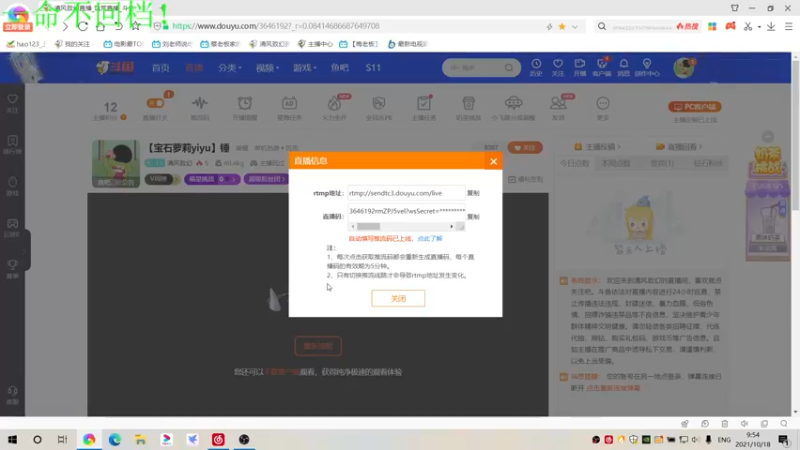The image size is (800, 450).
Task: Switch to 今日点数 tab
Action: click(x=574, y=163)
